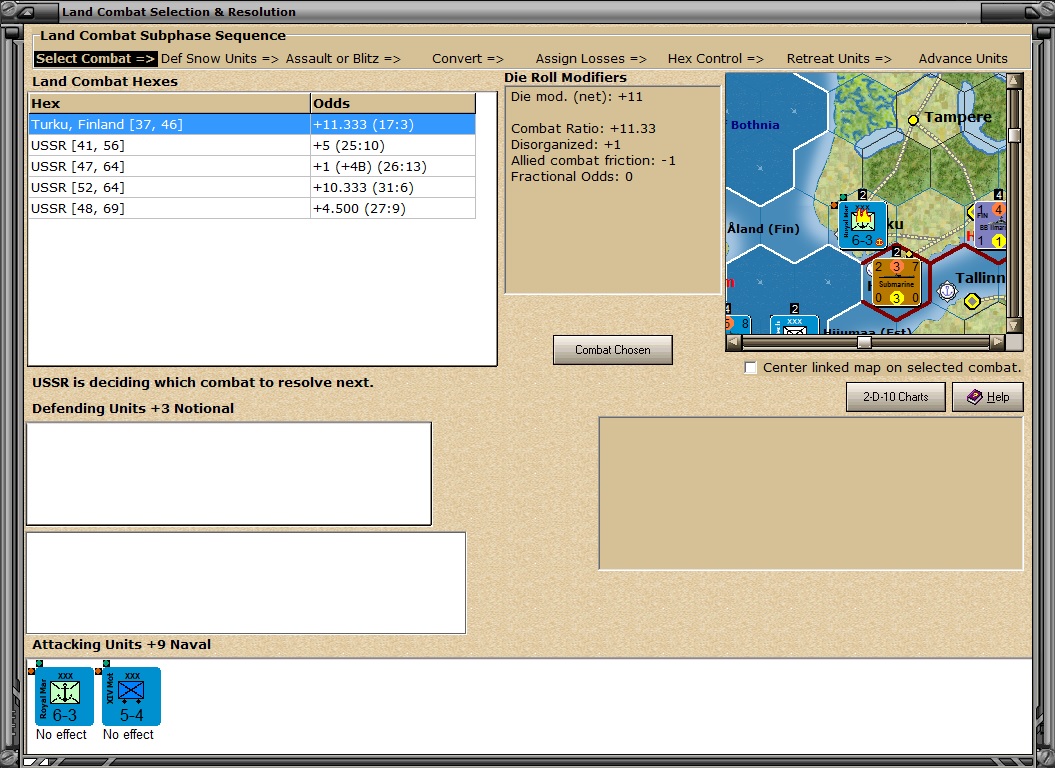This screenshot has height=768, width=1055.
Task: Click the Odds column header
Action: coord(393,103)
